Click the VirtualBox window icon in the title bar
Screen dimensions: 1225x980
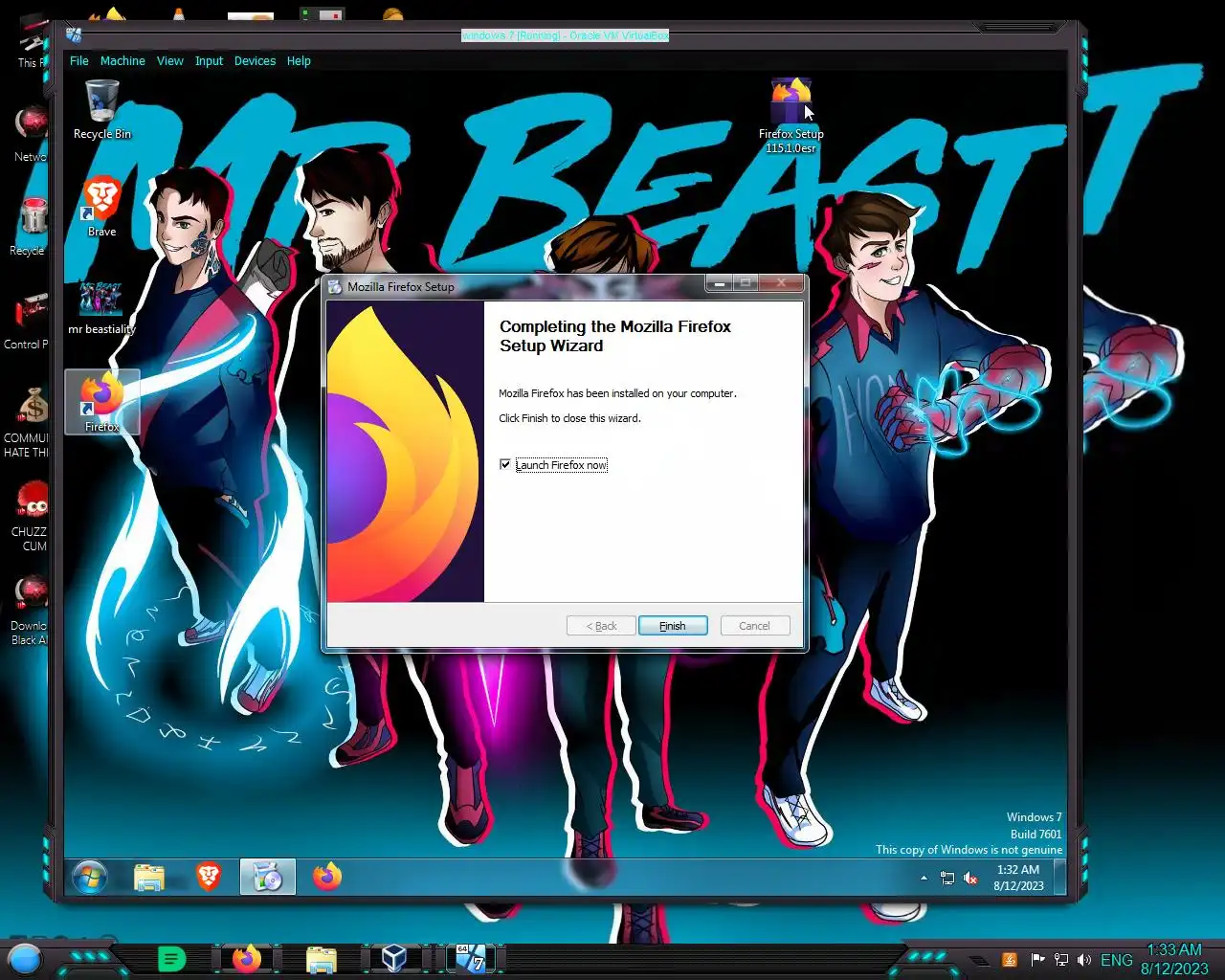click(74, 35)
